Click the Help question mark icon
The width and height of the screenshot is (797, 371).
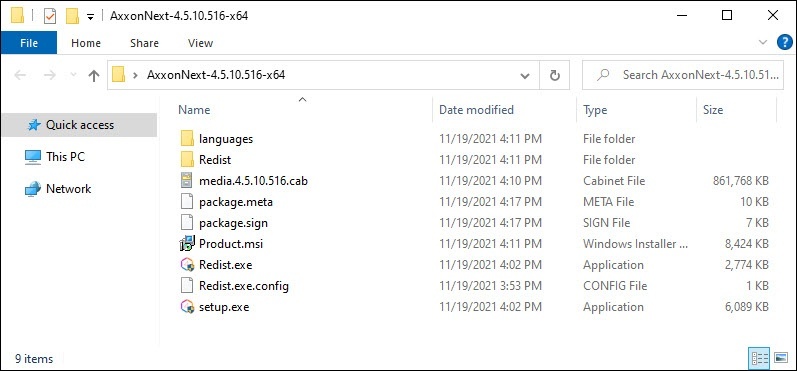pyautogui.click(x=785, y=43)
